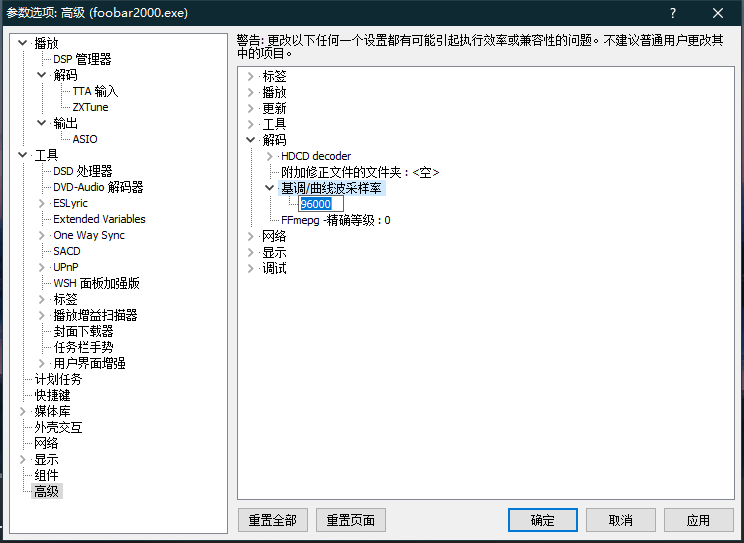
Task: Open the DSD 处理器 page
Action: [x=83, y=171]
